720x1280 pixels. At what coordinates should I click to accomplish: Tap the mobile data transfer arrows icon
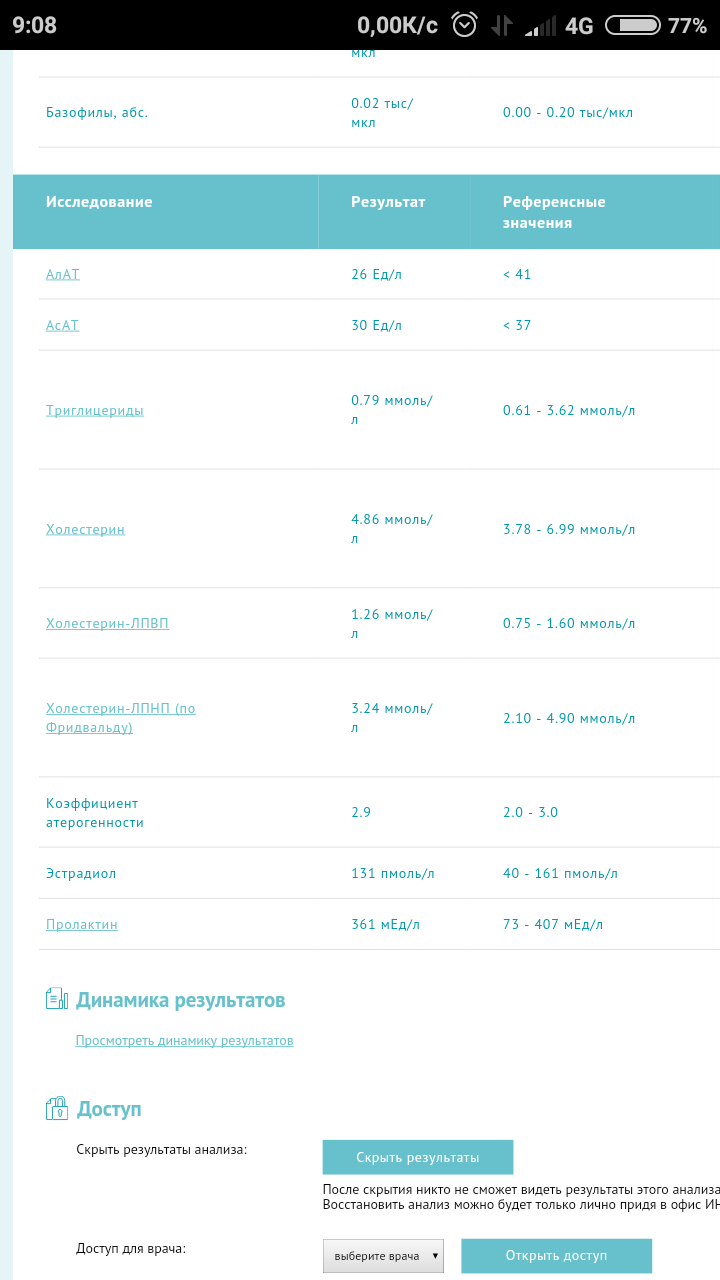tap(501, 25)
